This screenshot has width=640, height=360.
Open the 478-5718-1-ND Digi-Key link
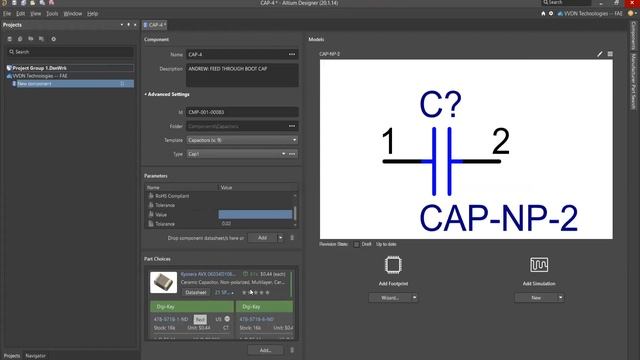point(171,319)
